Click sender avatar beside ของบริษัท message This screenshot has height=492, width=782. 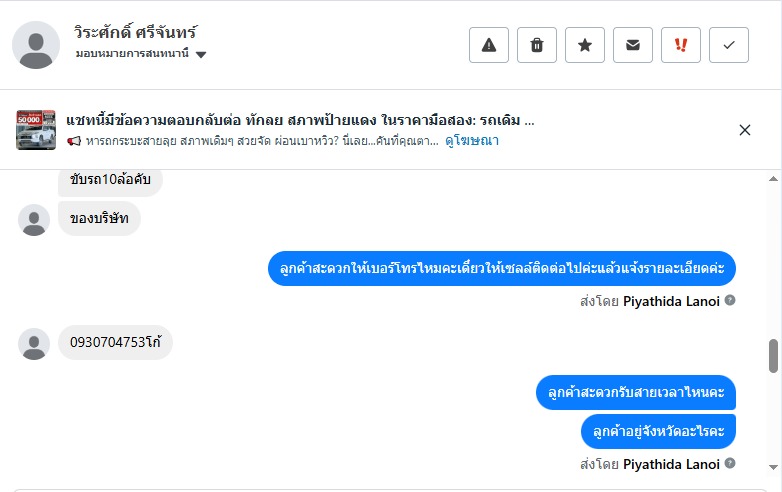pyautogui.click(x=34, y=220)
